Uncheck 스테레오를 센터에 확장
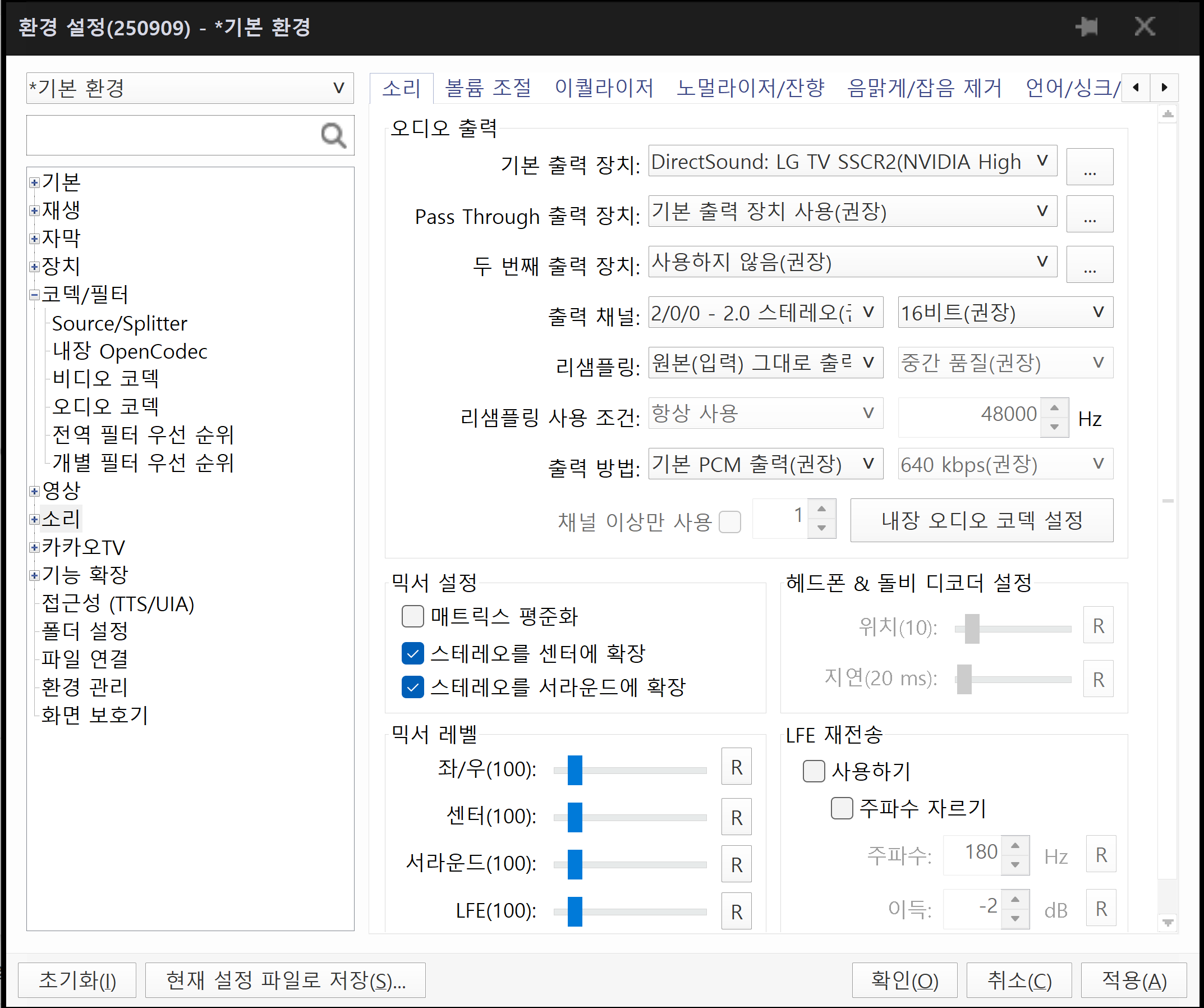 [x=412, y=653]
